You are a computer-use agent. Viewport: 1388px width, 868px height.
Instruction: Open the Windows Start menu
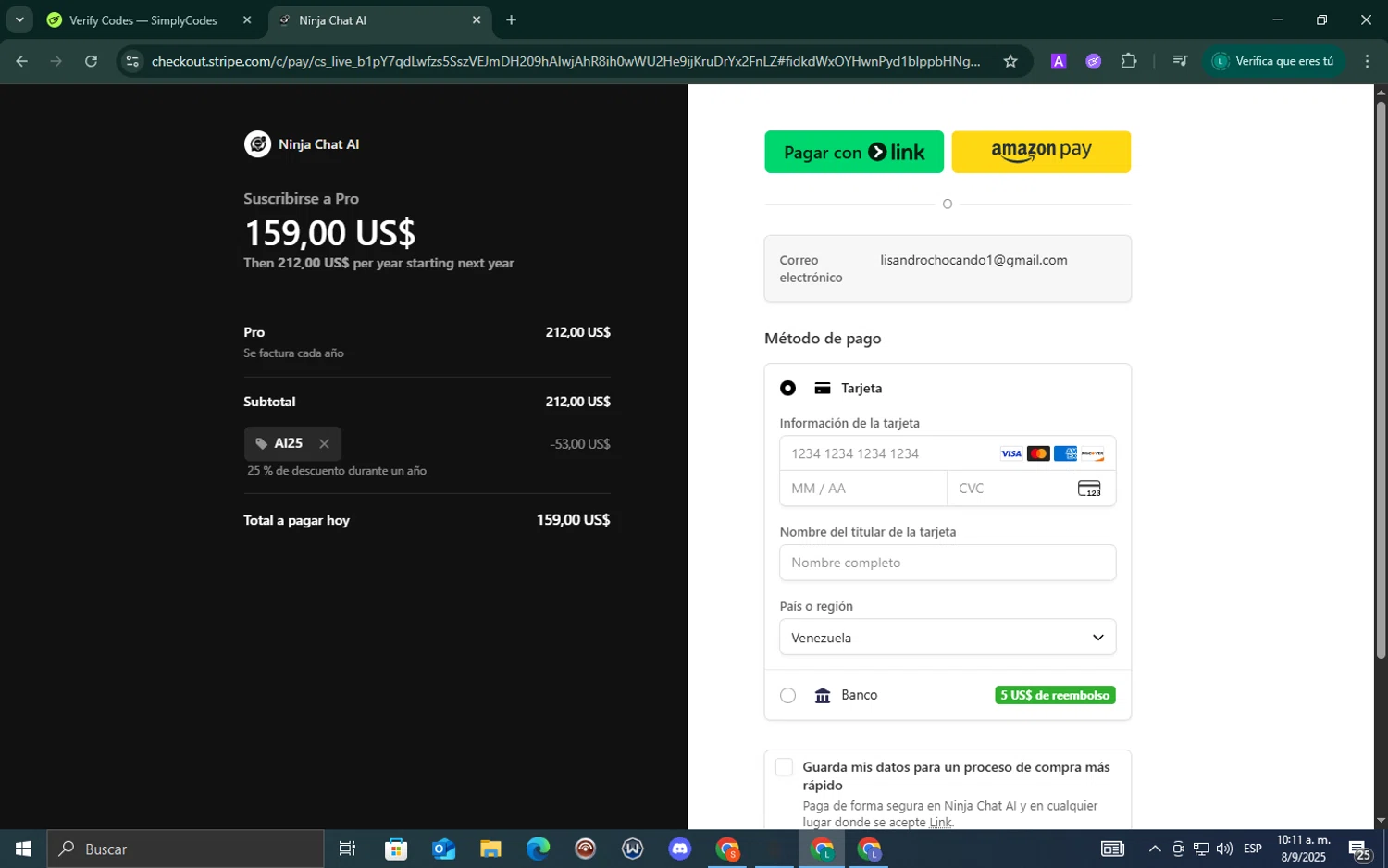tap(23, 849)
